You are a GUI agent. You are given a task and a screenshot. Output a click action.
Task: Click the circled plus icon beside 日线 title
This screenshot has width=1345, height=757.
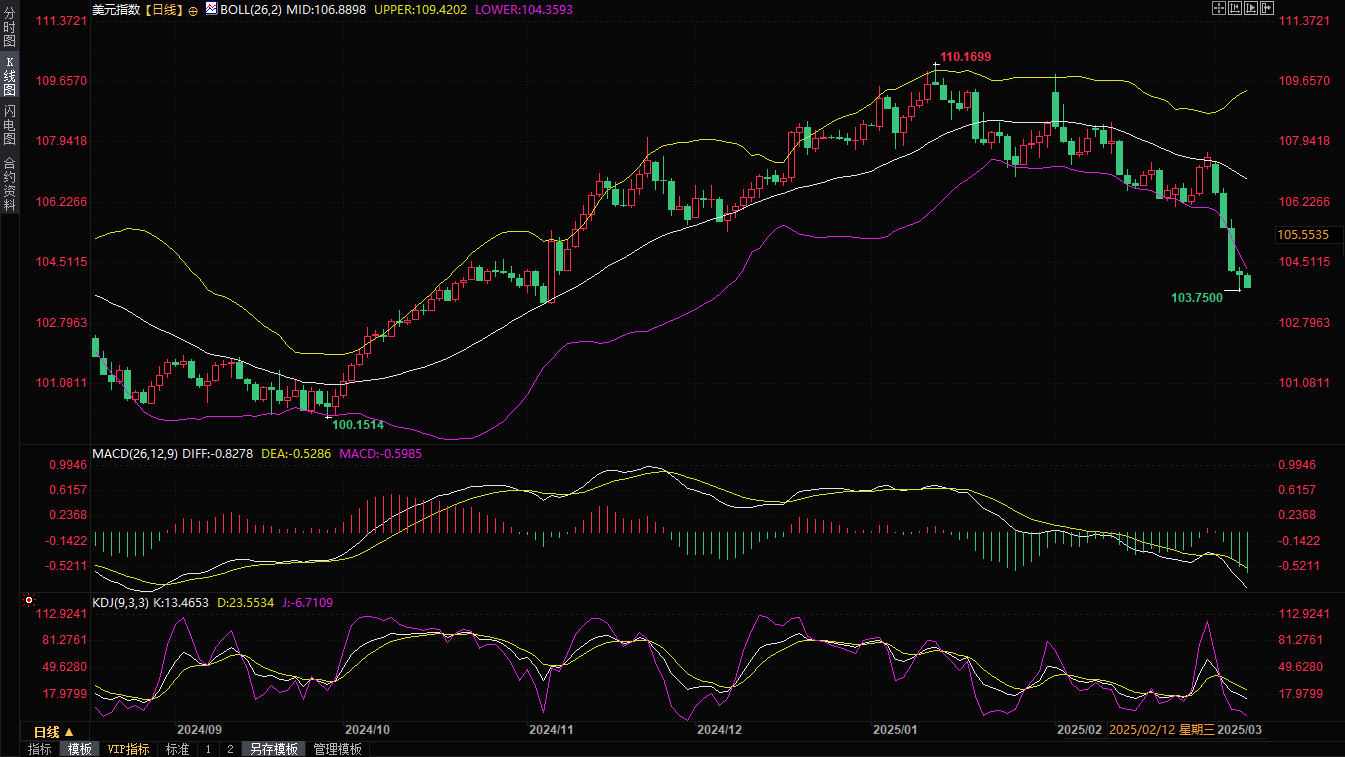193,9
